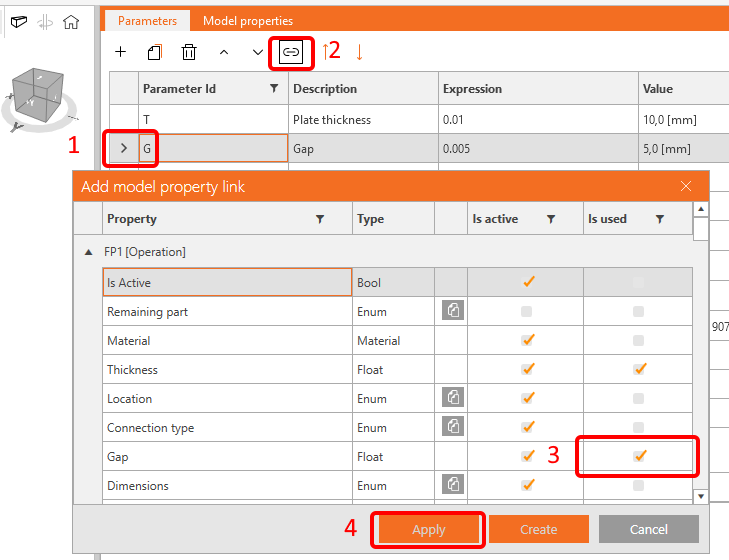
Task: Open the Property column filter
Action: click(320, 219)
